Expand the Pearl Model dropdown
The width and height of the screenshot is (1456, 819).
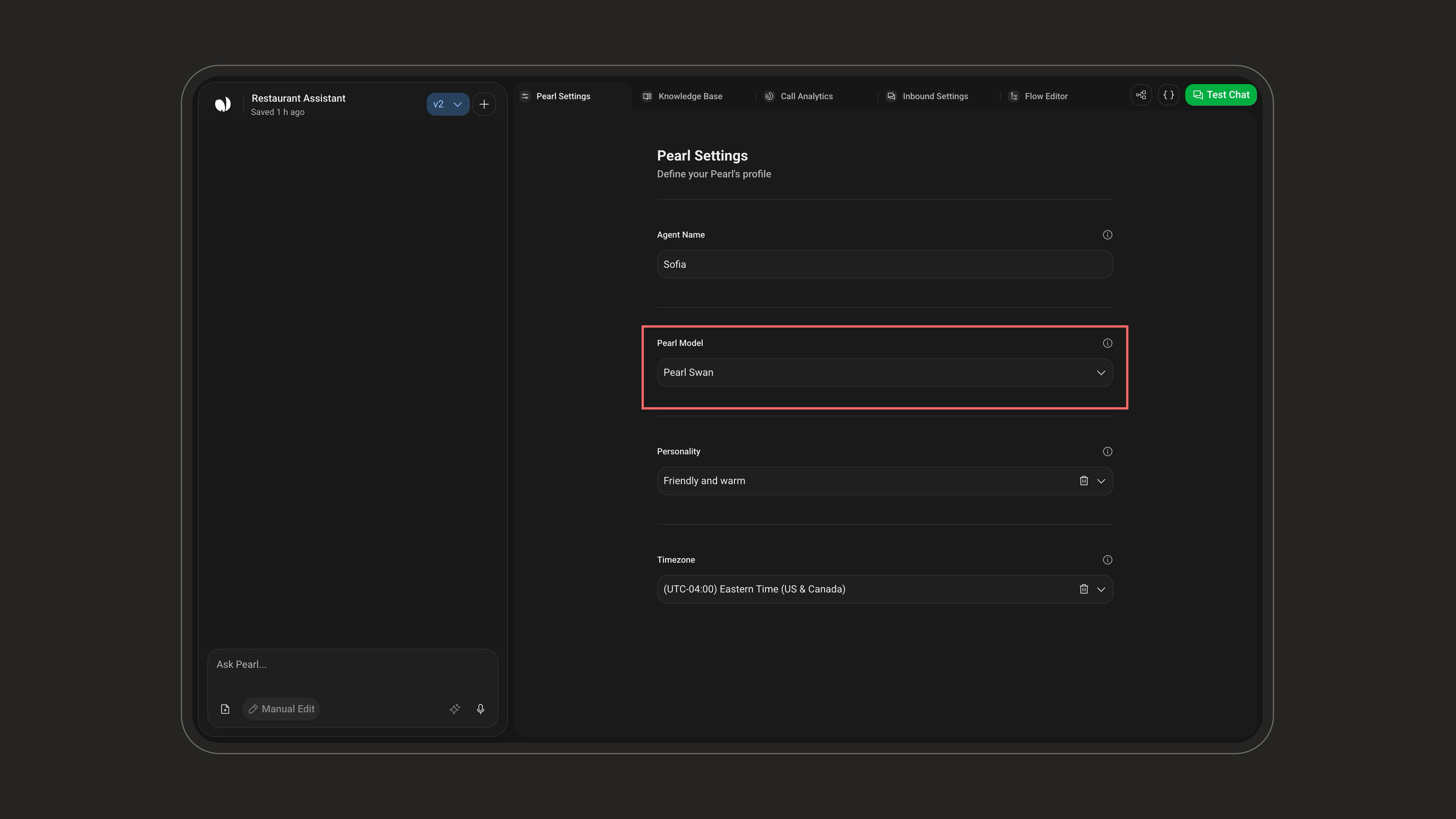pos(885,373)
